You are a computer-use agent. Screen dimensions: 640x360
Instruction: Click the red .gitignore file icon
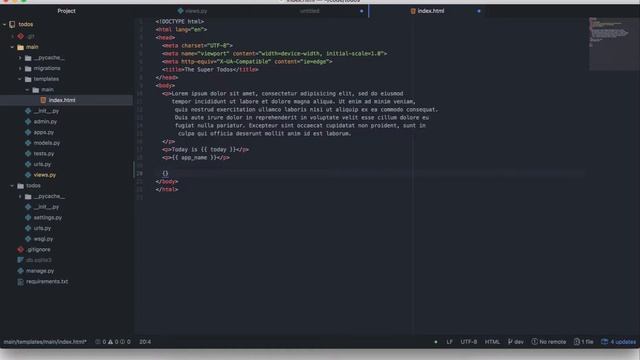pos(20,249)
